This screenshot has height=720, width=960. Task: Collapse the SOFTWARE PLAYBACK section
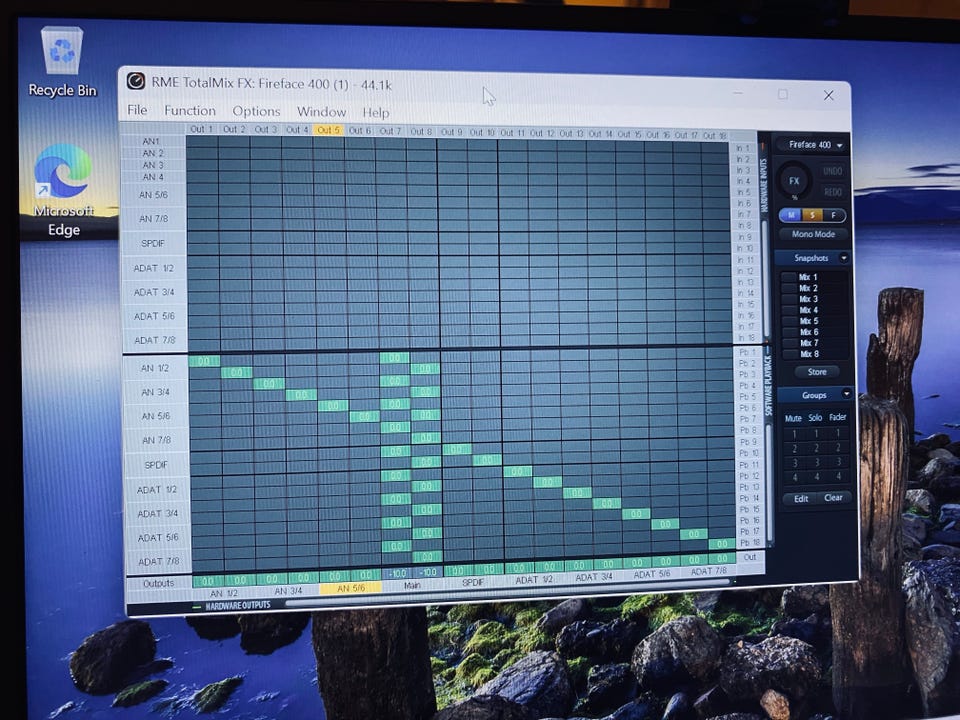(x=768, y=351)
